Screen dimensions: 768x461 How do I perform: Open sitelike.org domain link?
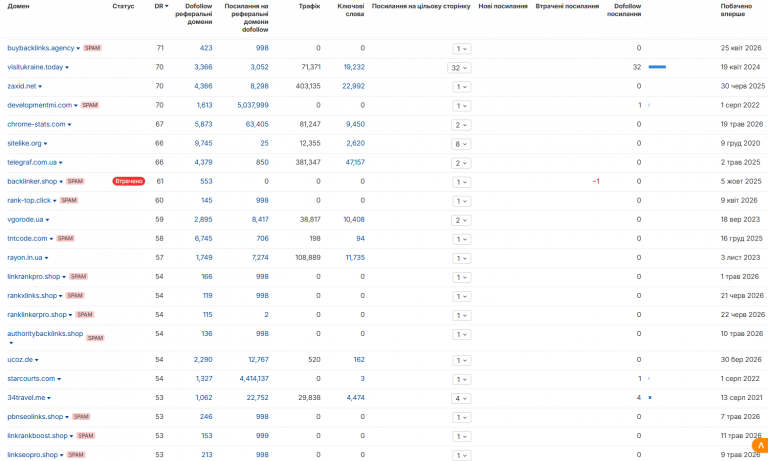point(24,144)
